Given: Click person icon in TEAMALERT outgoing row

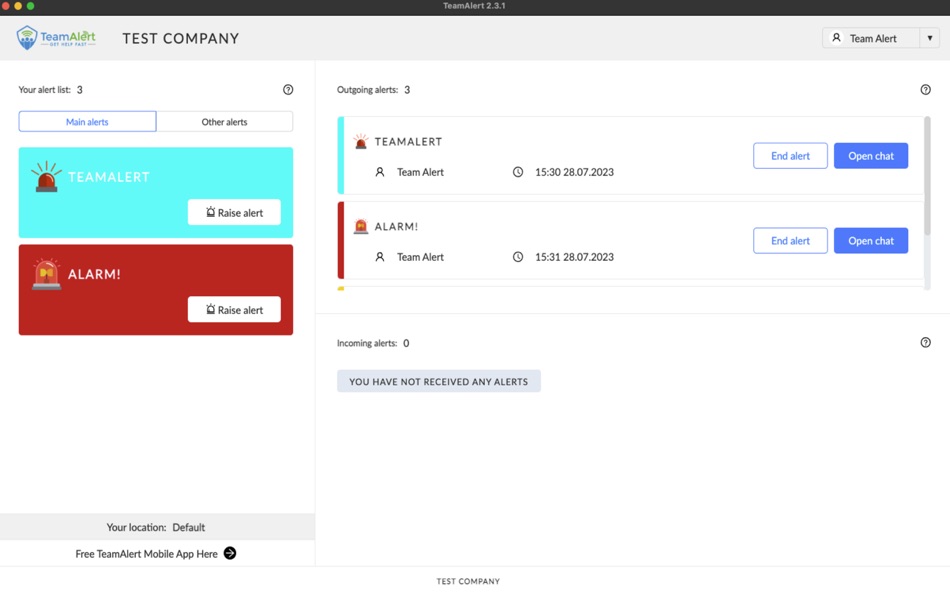Looking at the screenshot, I should point(380,172).
